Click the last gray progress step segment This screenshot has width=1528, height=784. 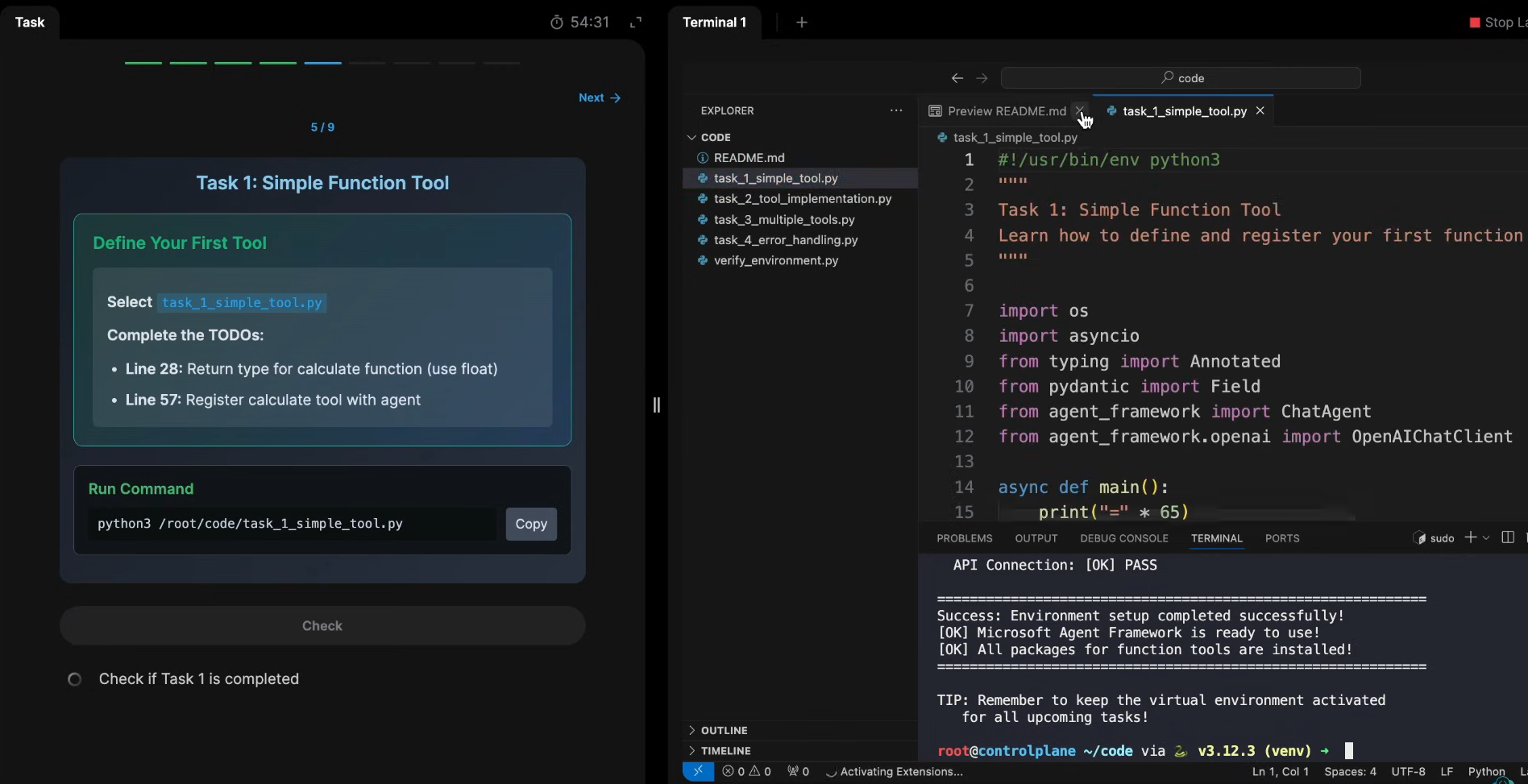tap(502, 63)
